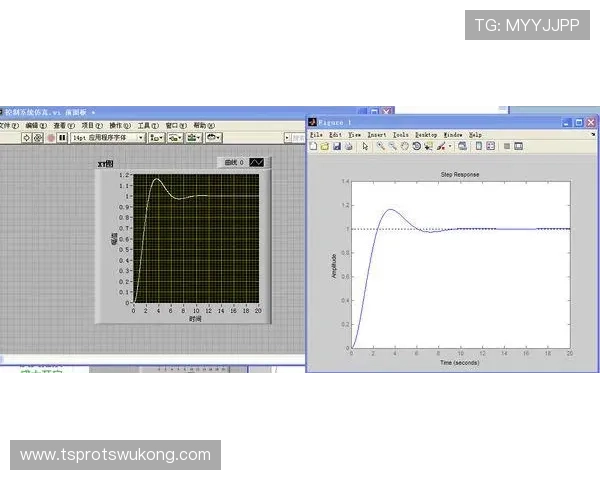Open the 14pt application font dropdown

[x=108, y=138]
